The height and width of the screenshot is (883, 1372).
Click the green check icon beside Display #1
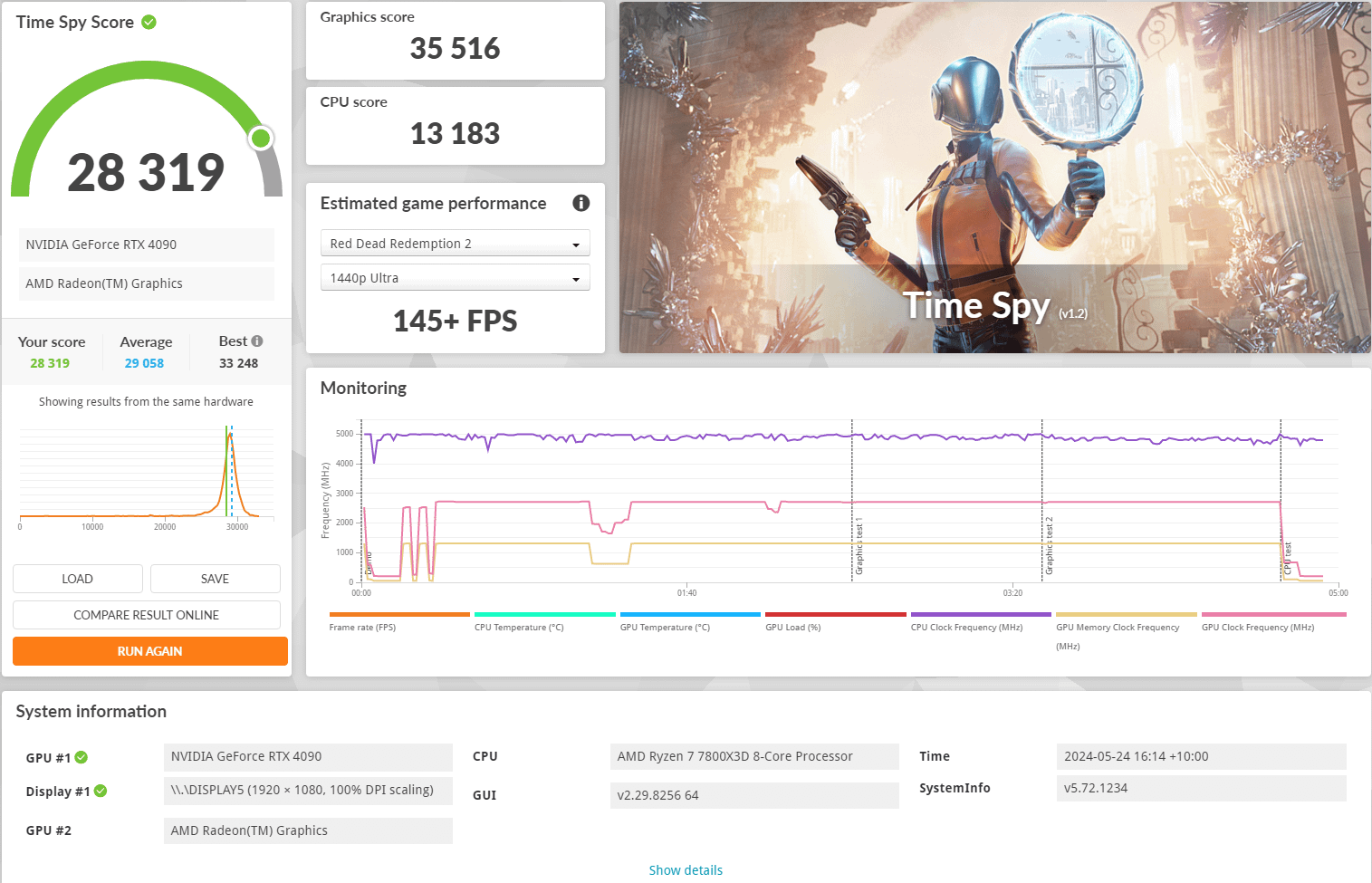pyautogui.click(x=101, y=791)
